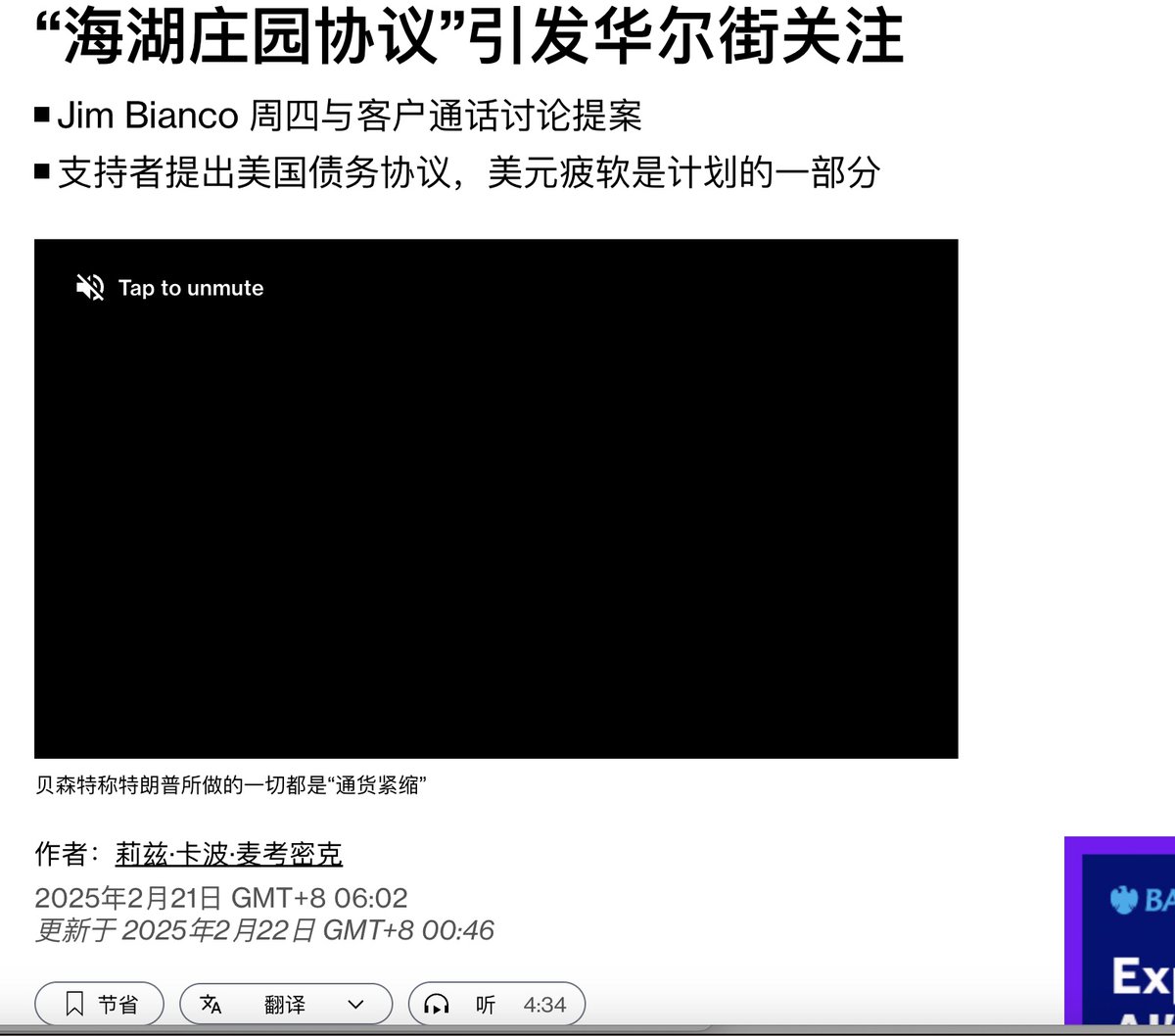Click the square bullet before Jim Bianco line
This screenshot has height=1036, width=1175.
click(x=41, y=114)
